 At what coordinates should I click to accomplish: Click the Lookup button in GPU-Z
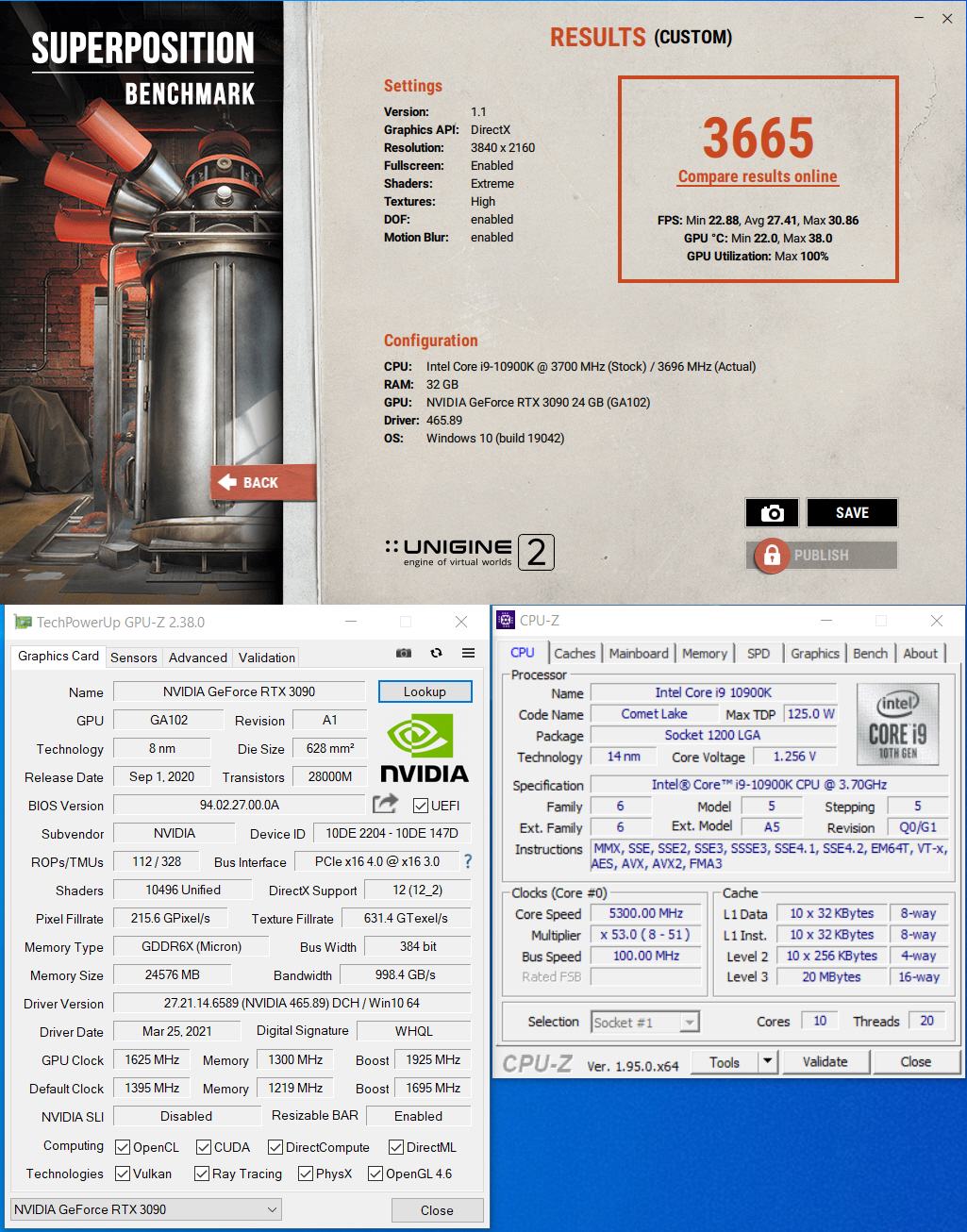[425, 691]
